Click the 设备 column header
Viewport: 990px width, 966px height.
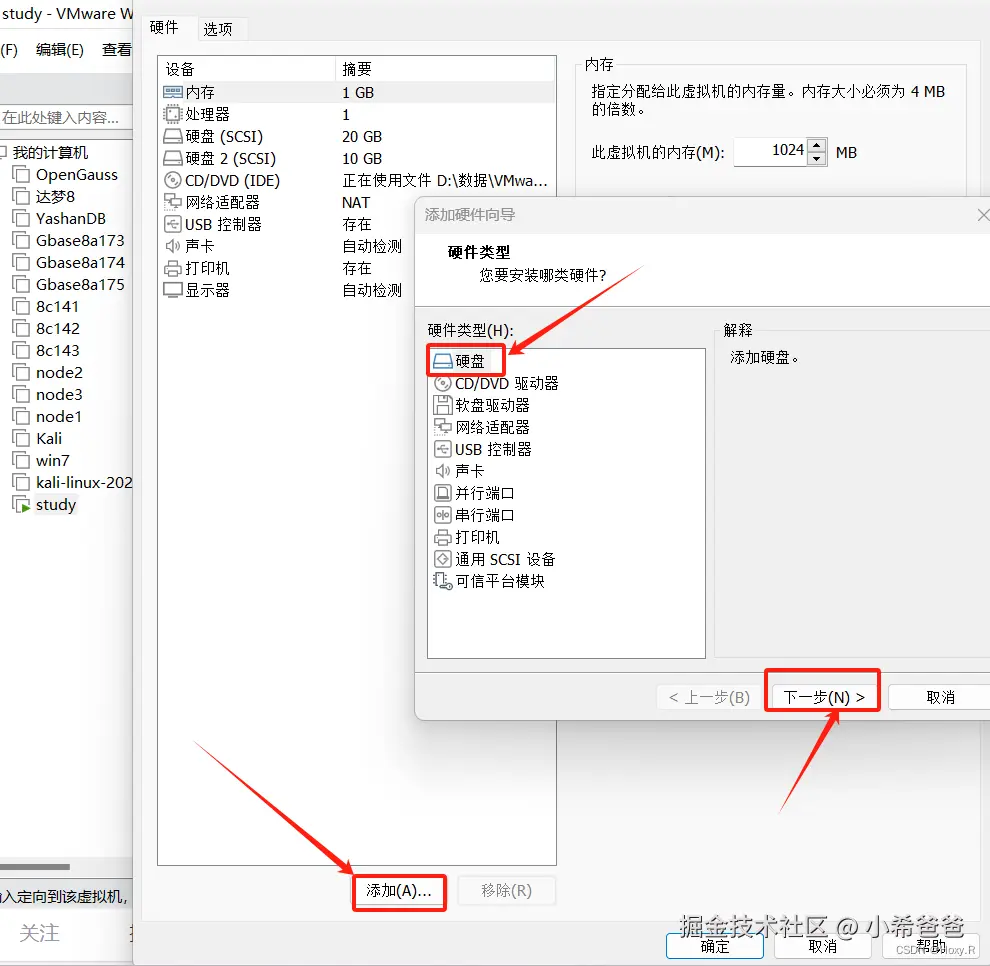[247, 69]
